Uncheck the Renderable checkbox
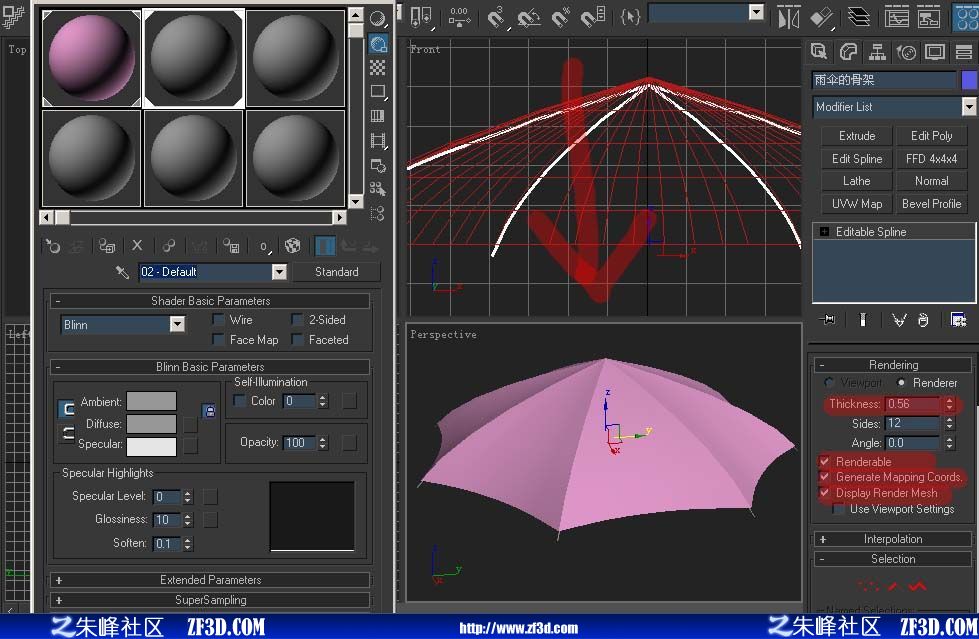 (824, 462)
